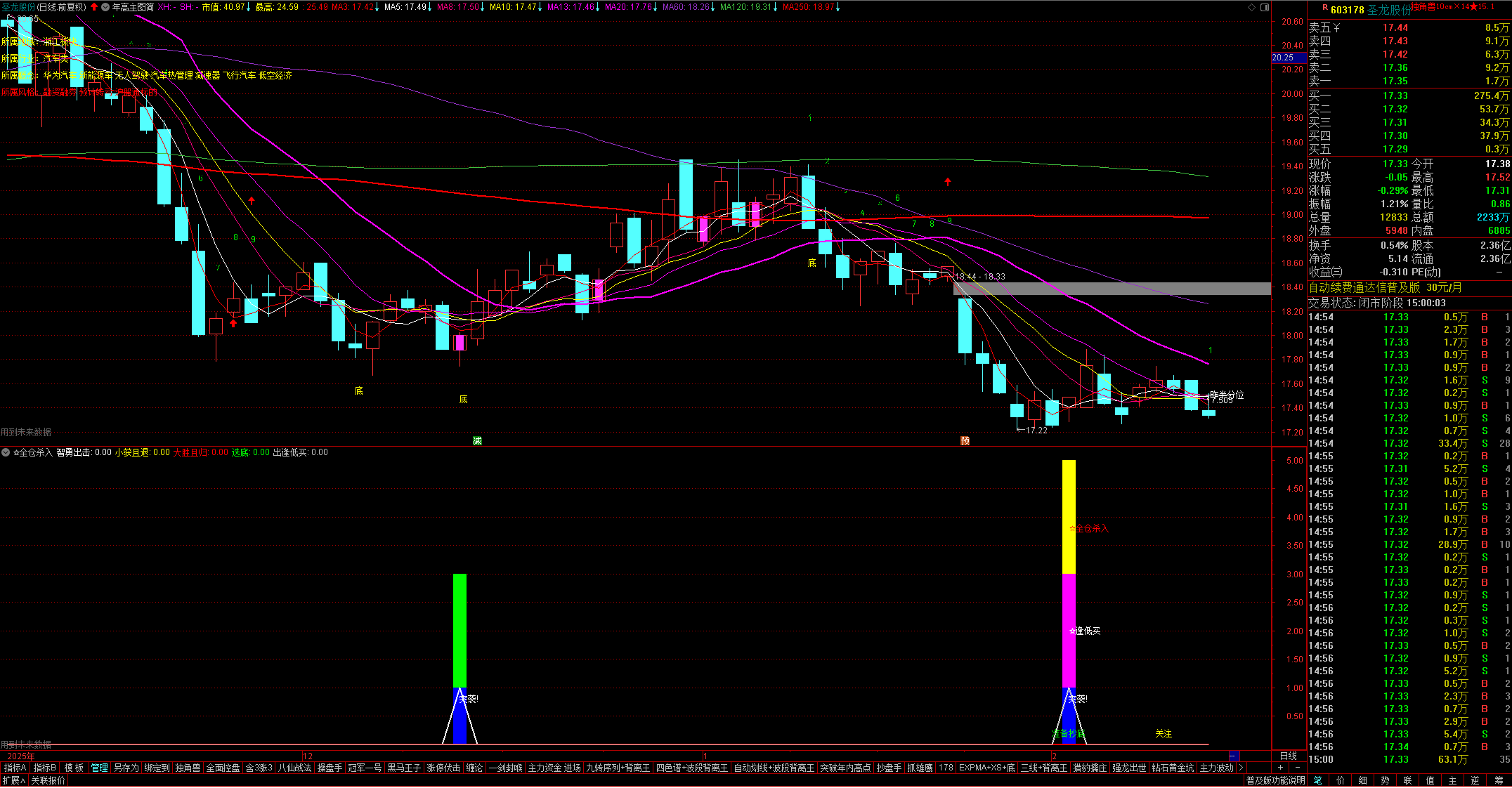Switch to the 笔 tick detail tab

1318,780
